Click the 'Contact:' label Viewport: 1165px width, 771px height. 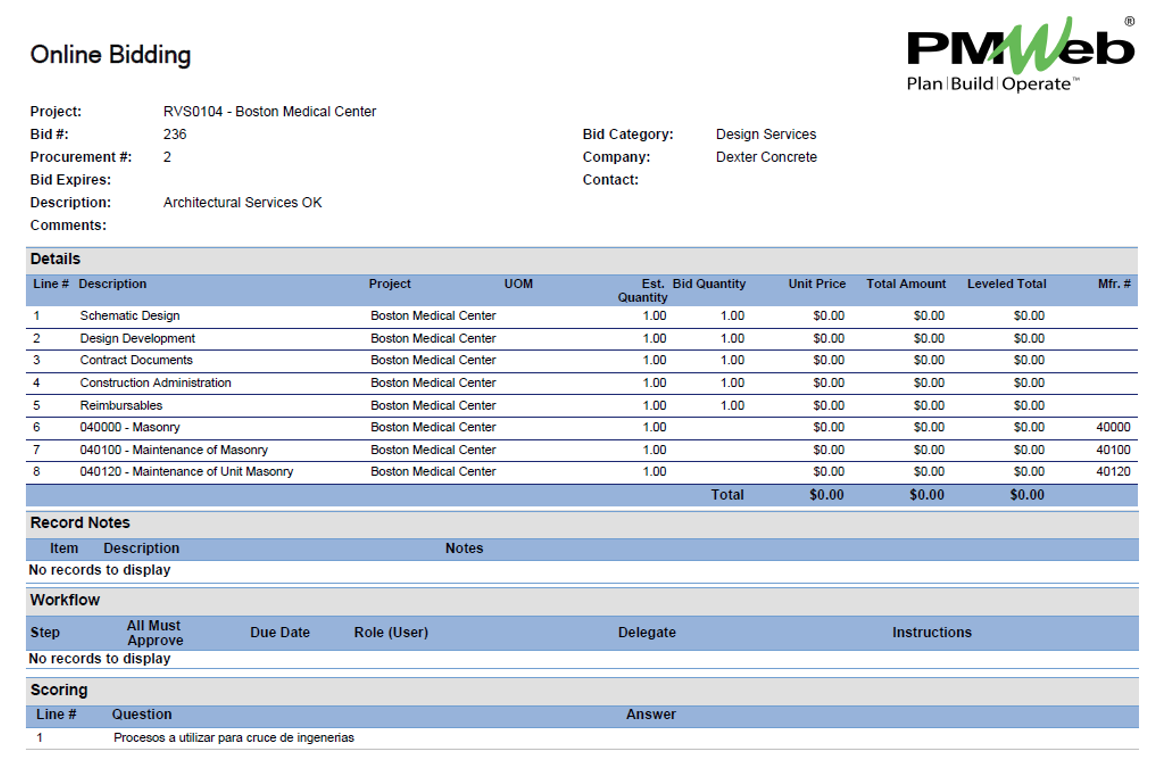coord(611,180)
